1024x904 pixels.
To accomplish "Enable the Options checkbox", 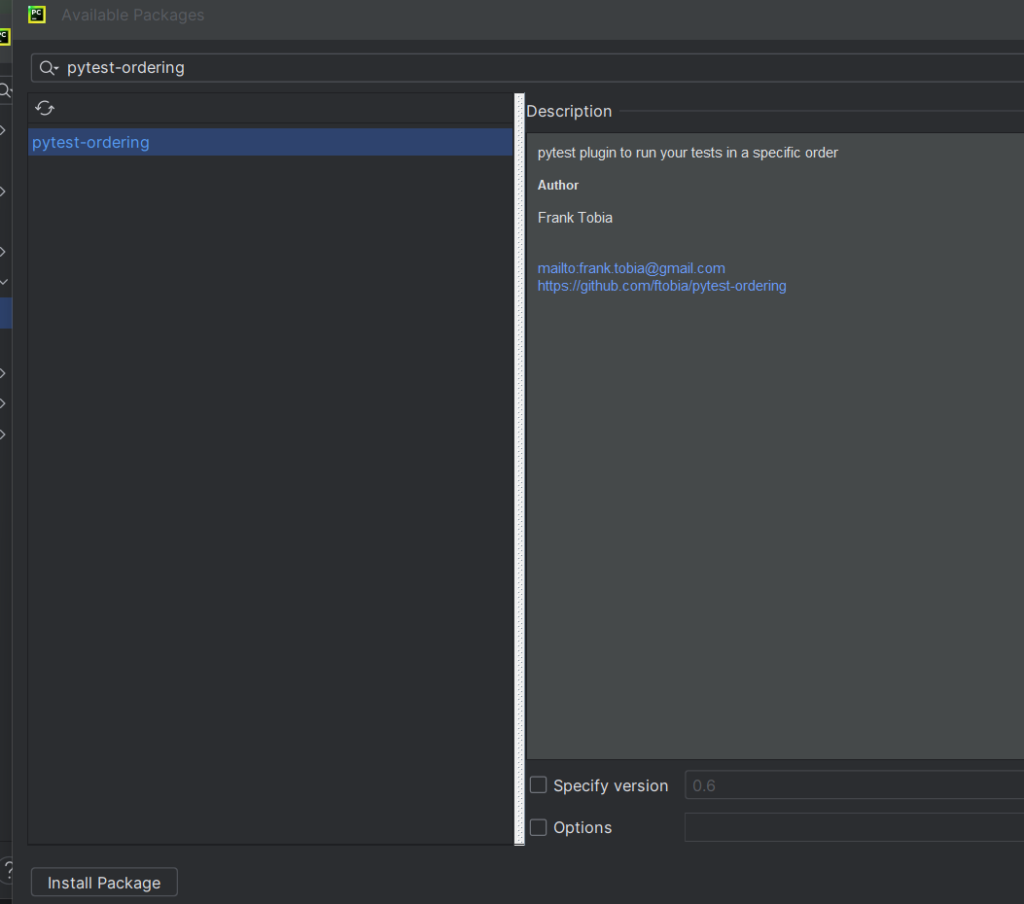I will (538, 827).
